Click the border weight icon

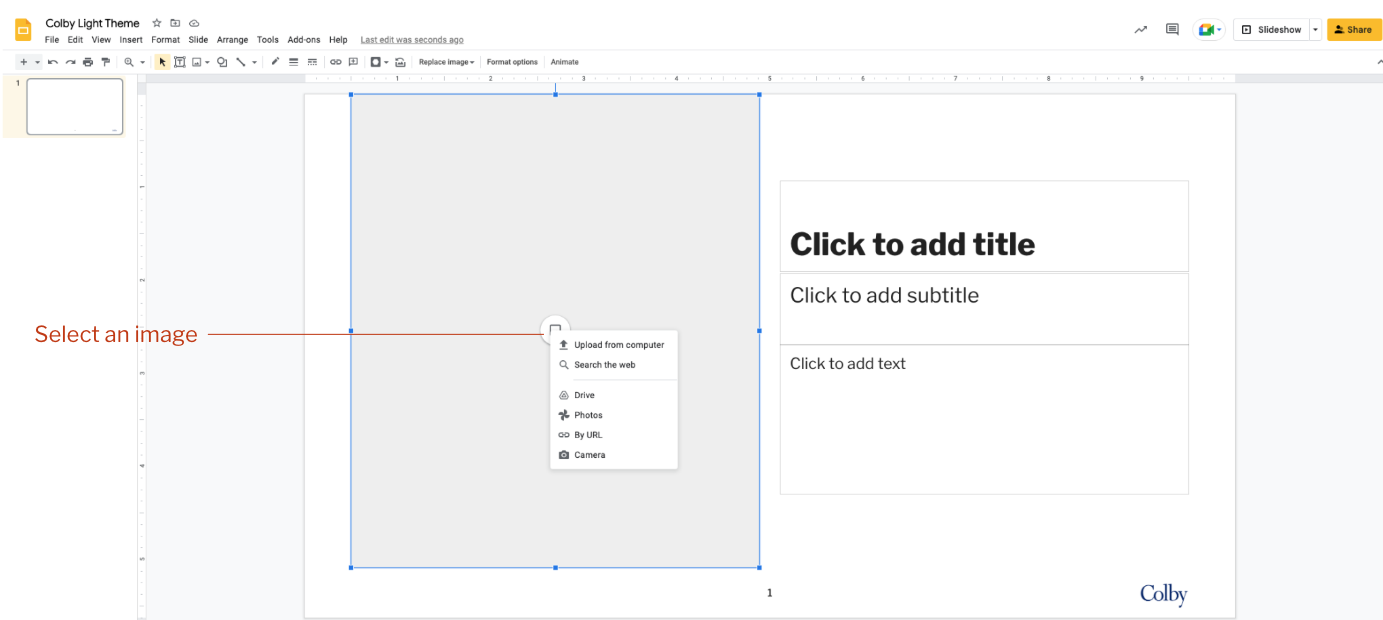(294, 62)
